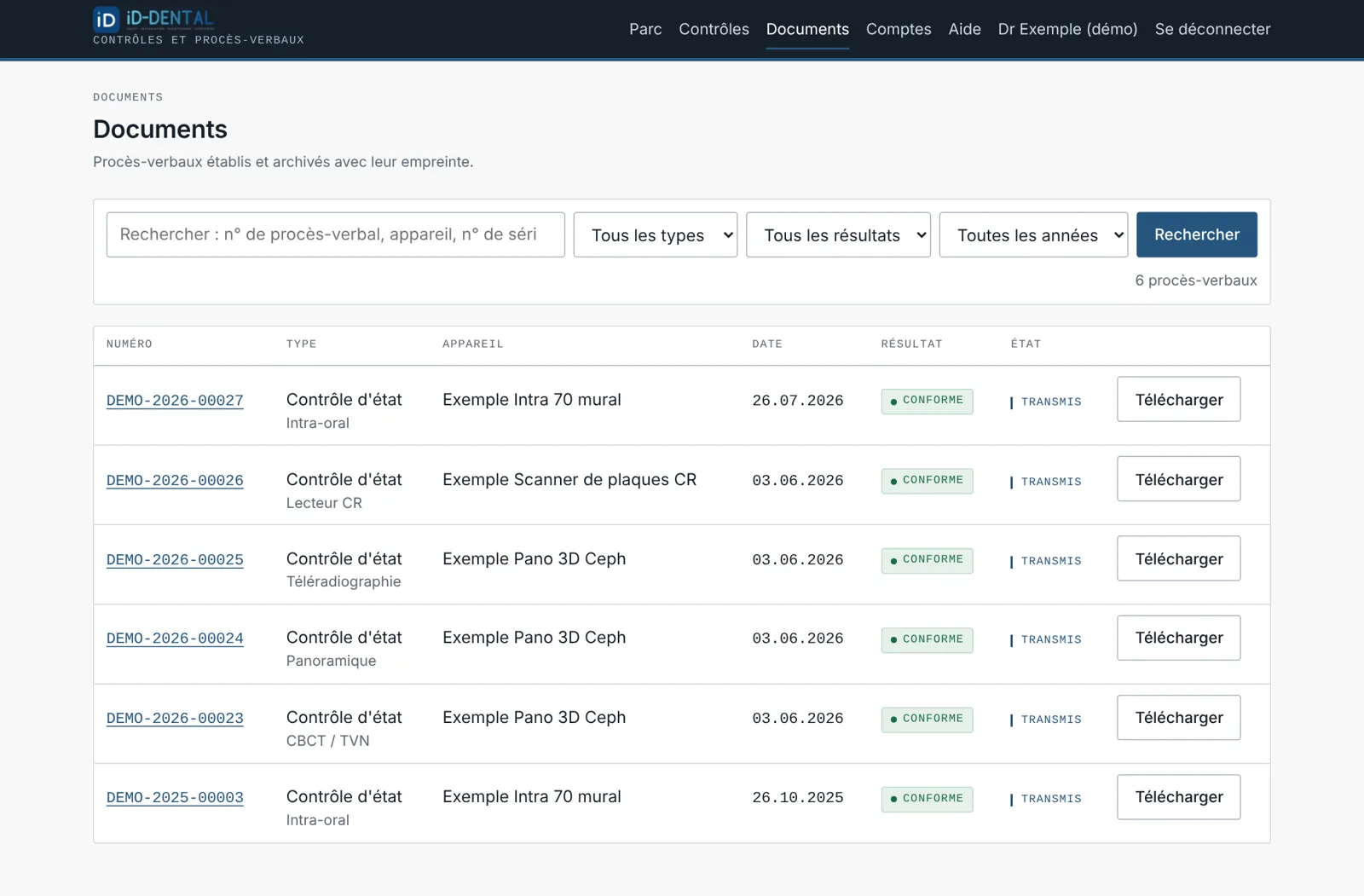The image size is (1364, 896).
Task: Click the Conforme badge for DEMO-2025-00003
Action: pos(927,799)
